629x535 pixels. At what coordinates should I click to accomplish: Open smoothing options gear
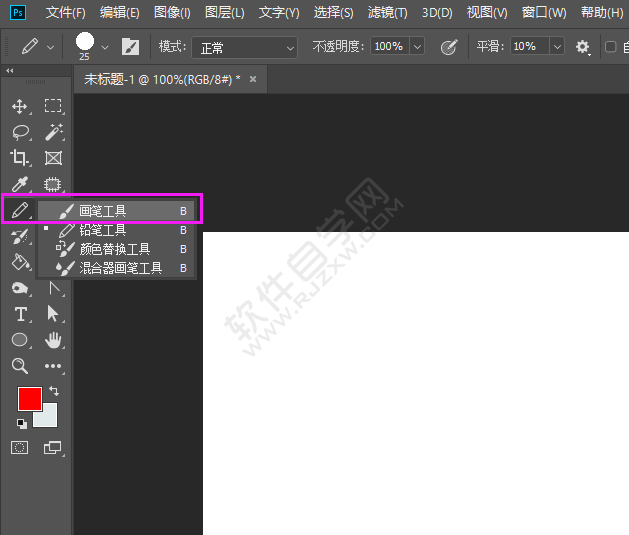pos(582,47)
